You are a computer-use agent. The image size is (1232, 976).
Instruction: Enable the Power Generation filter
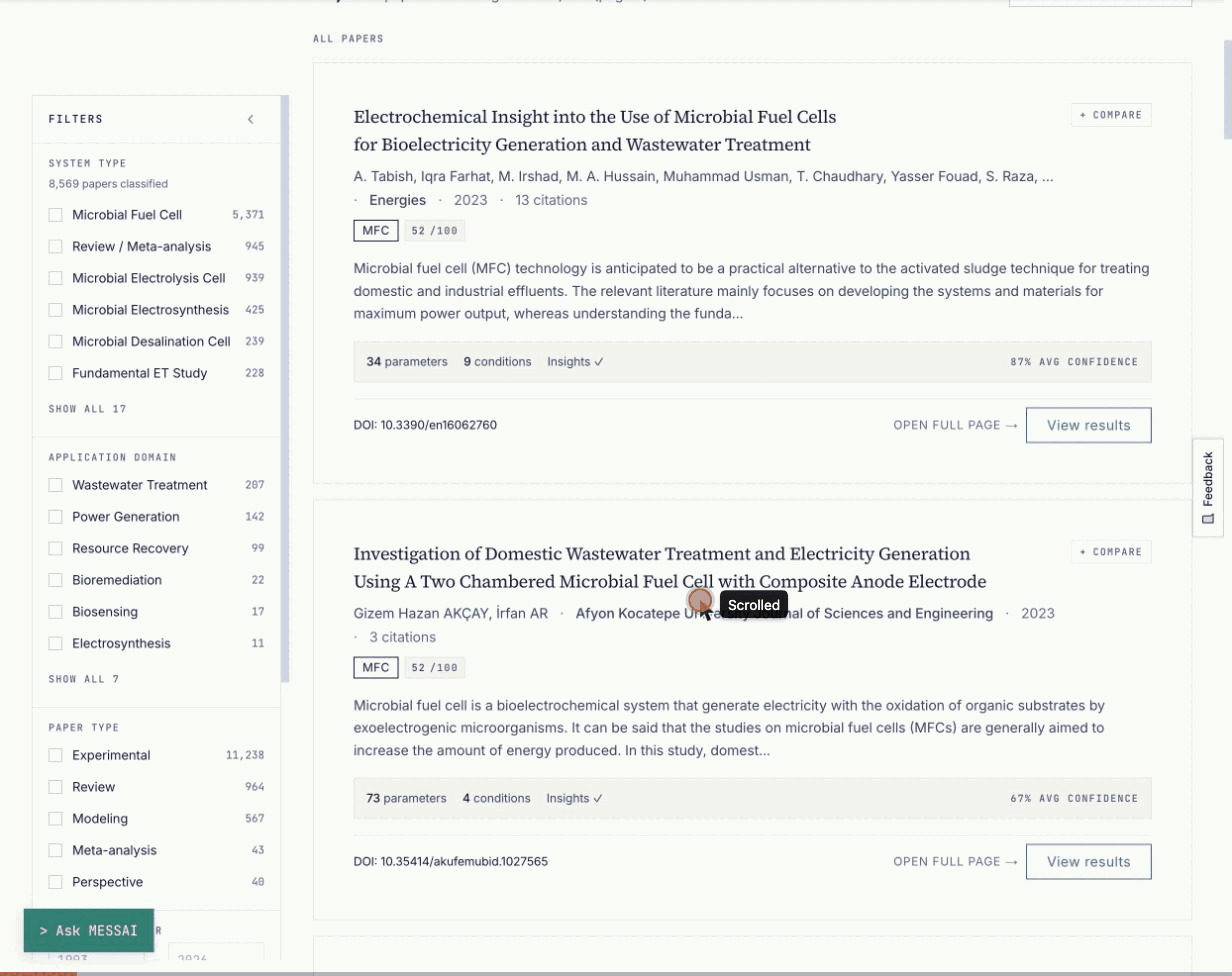pyautogui.click(x=55, y=517)
